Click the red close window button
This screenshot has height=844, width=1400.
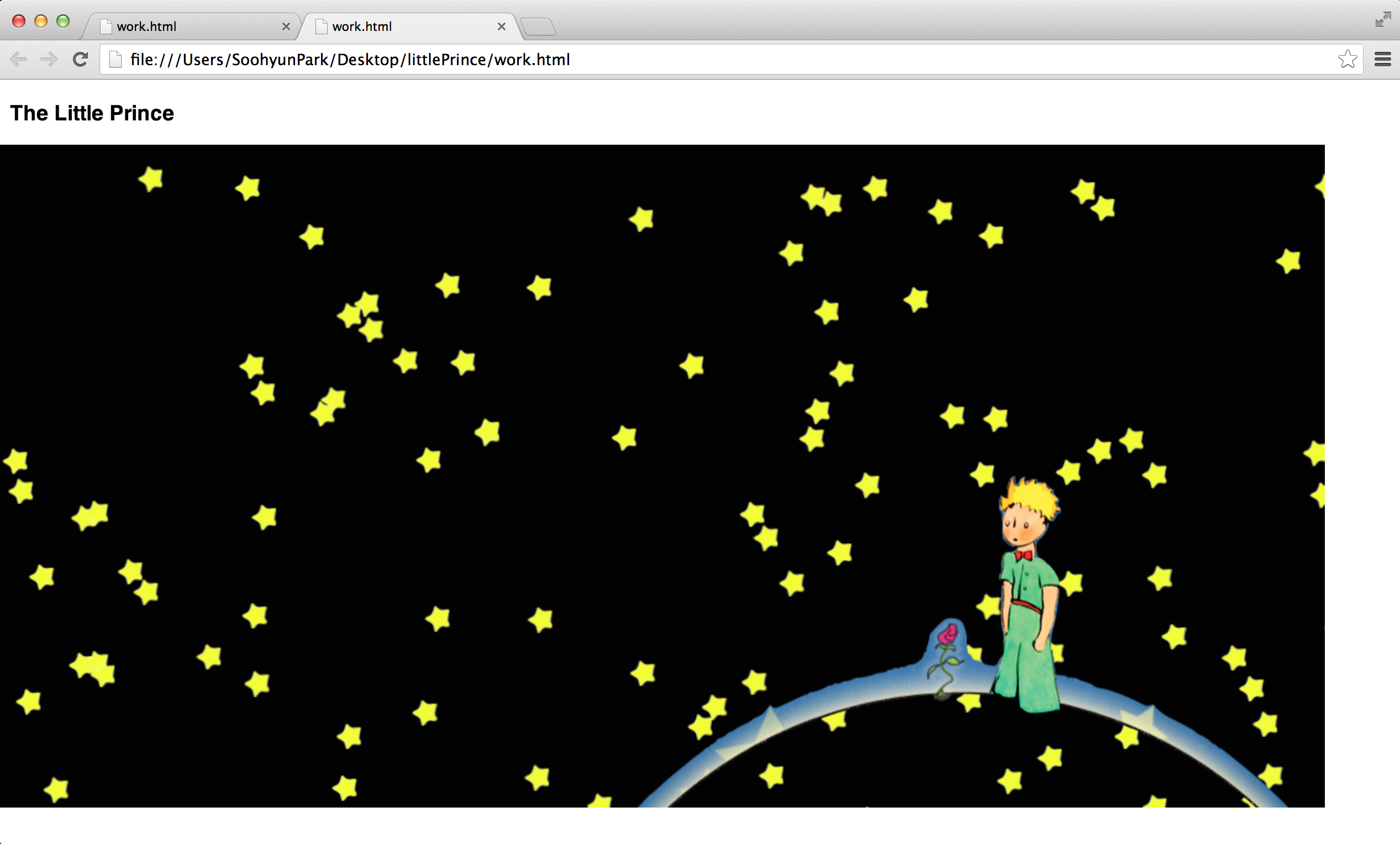point(19,21)
